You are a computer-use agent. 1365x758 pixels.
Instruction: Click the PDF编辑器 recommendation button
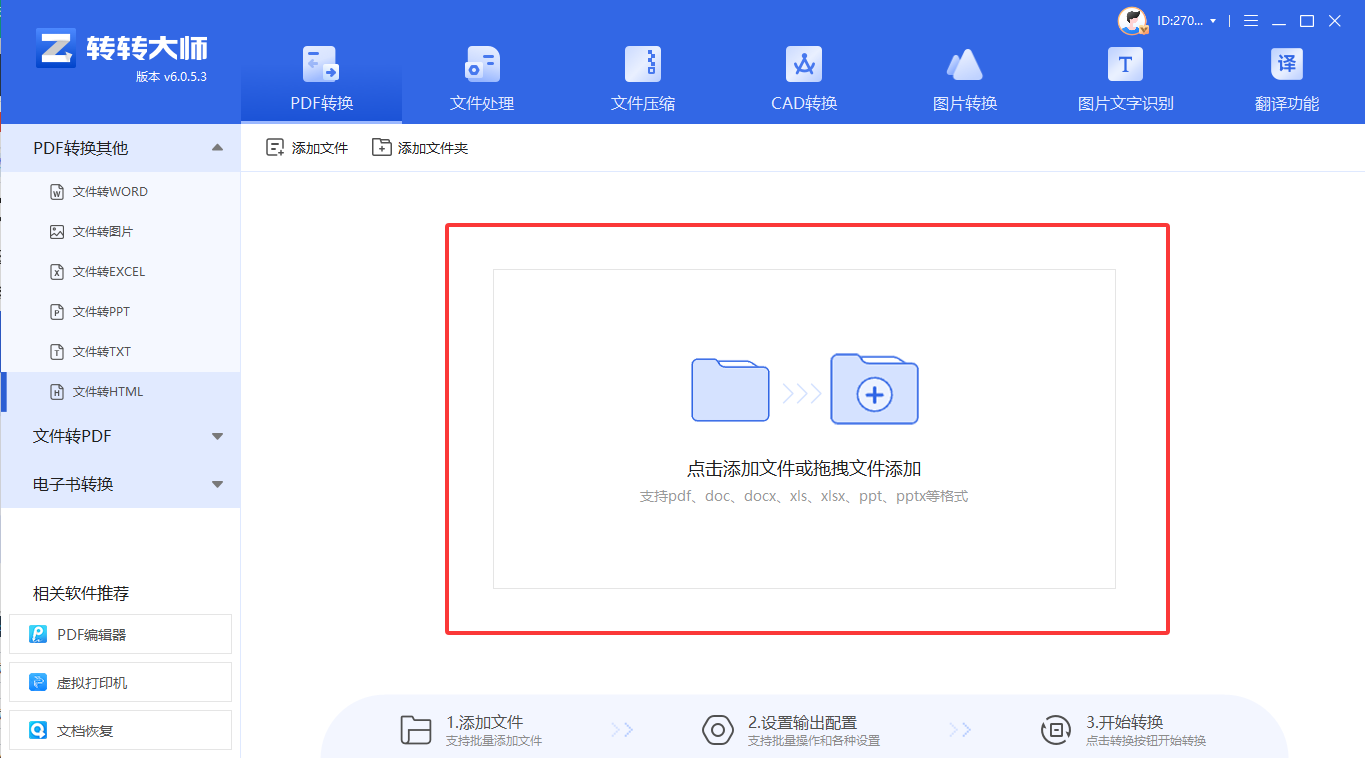pyautogui.click(x=120, y=634)
